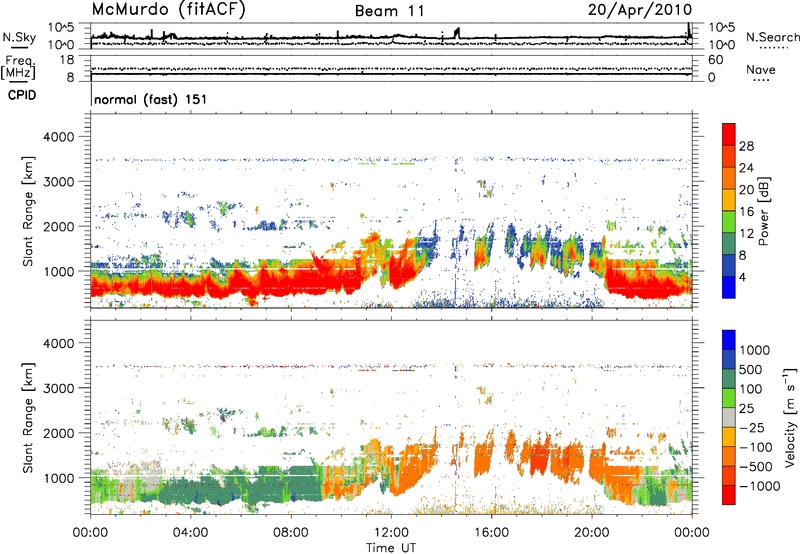Click the 'McMurdo (fitACF)' title text
Image resolution: width=800 pixels, height=554 pixels.
click(x=168, y=10)
